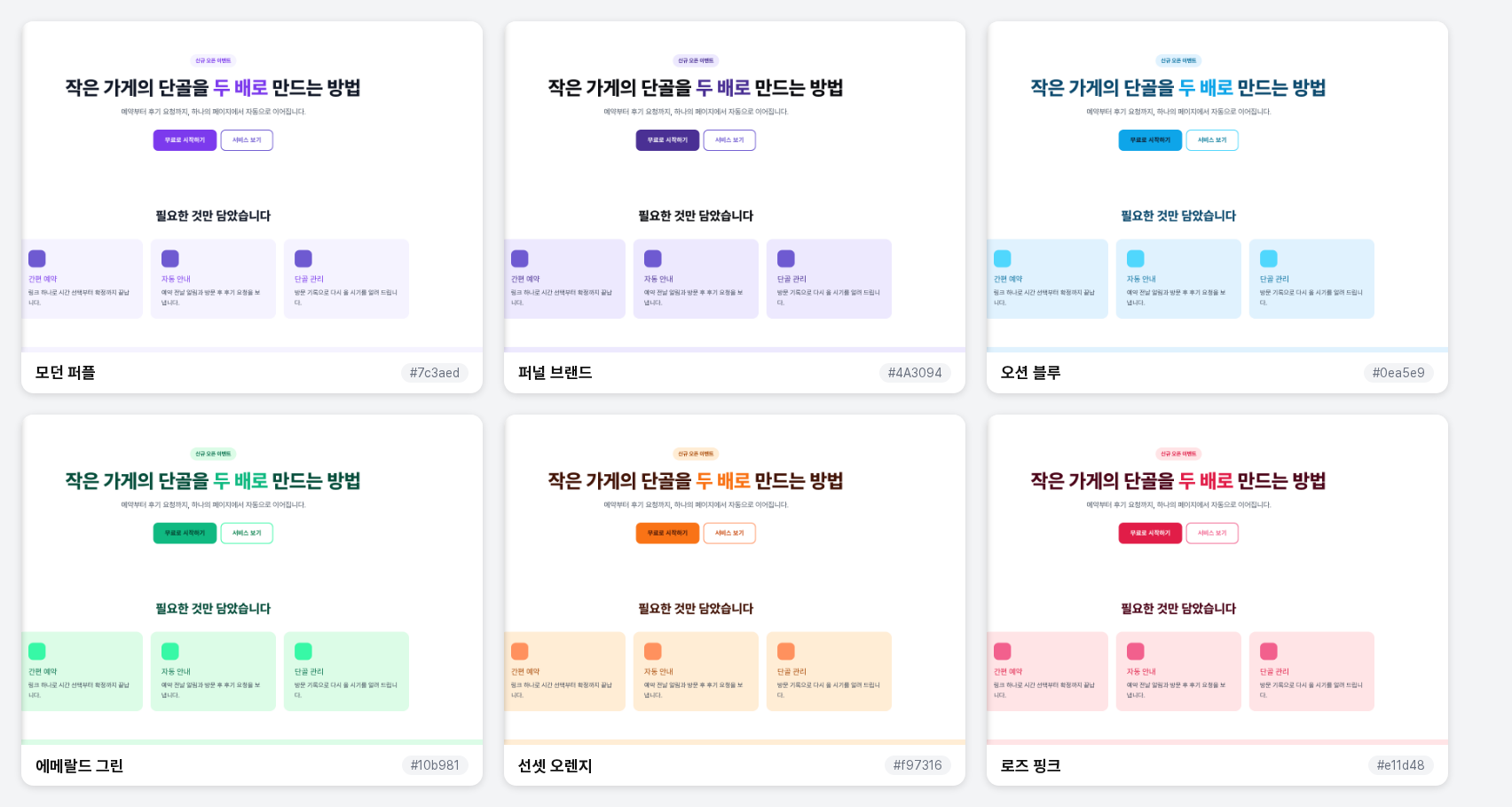Viewport: 1512px width, 807px height.
Task: Click the cyan 단골 관리 icon in 오션 블루
Action: (x=1269, y=258)
